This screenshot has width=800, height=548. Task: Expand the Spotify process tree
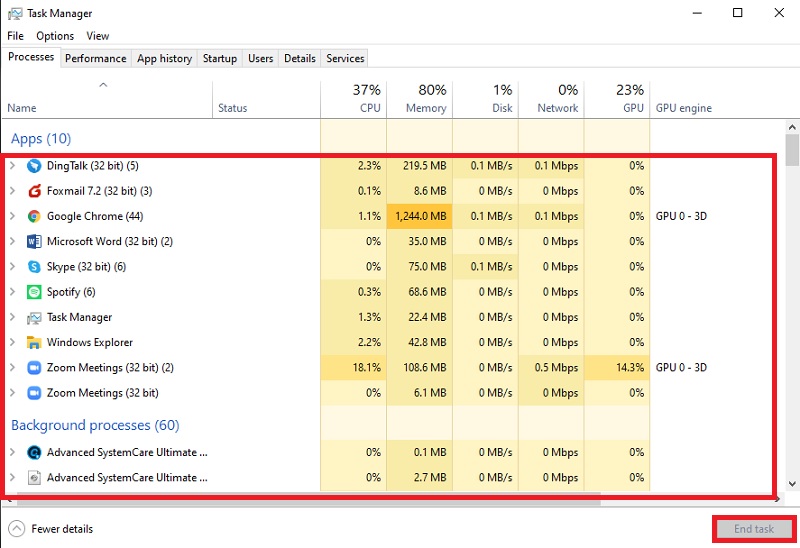click(x=12, y=292)
